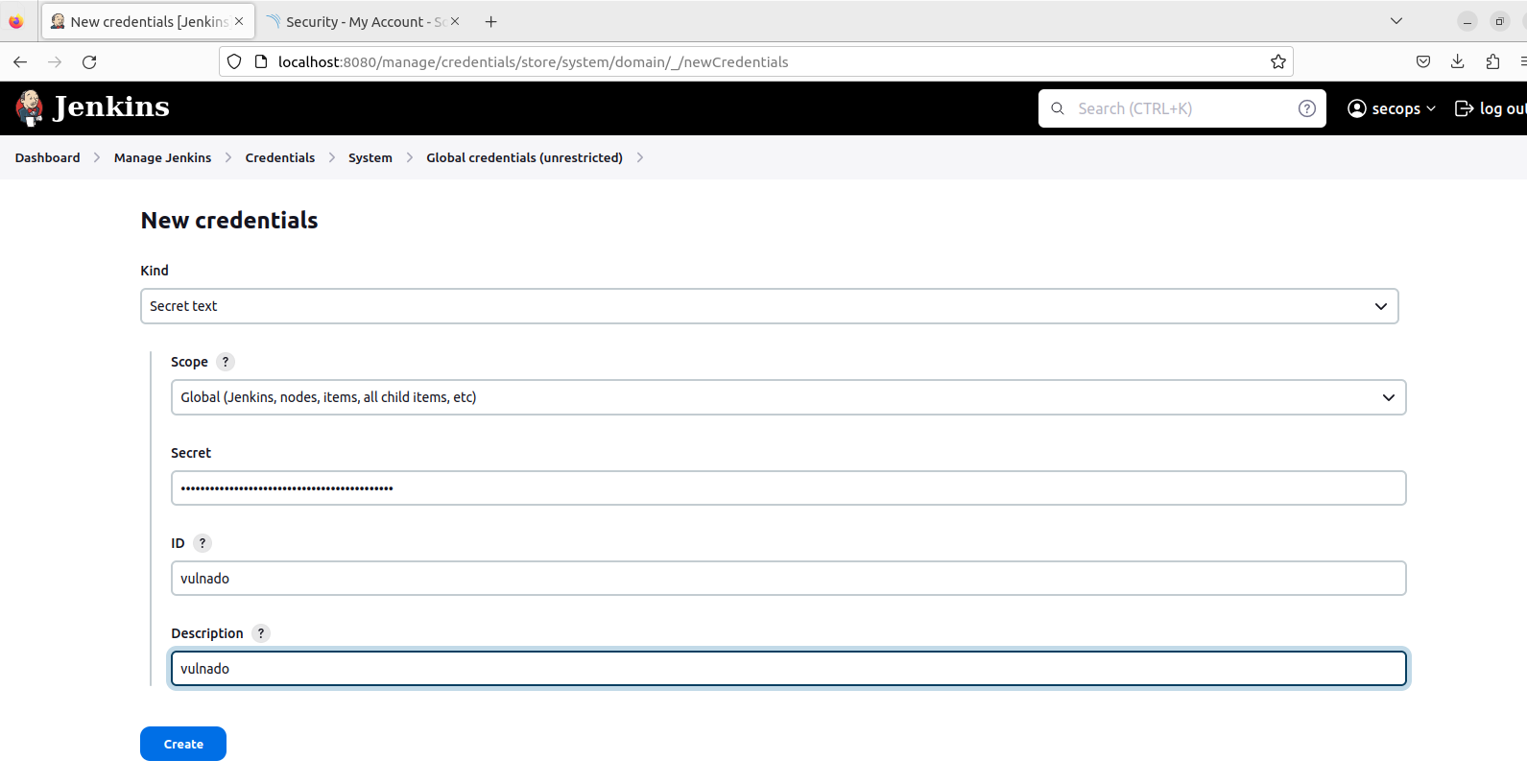Close the New credentials tab

click(239, 21)
